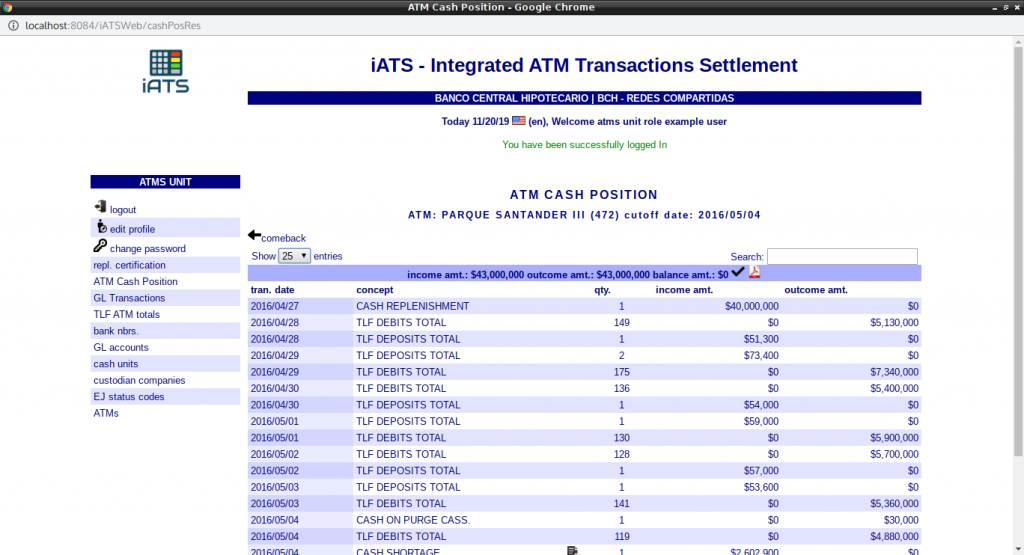The image size is (1024, 555).
Task: Click the change password key icon
Action: click(x=100, y=246)
